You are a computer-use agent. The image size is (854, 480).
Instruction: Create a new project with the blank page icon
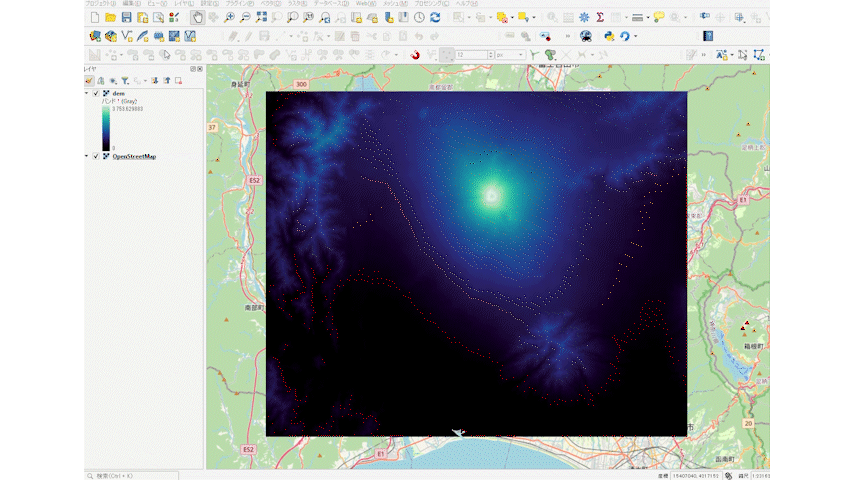[95, 17]
